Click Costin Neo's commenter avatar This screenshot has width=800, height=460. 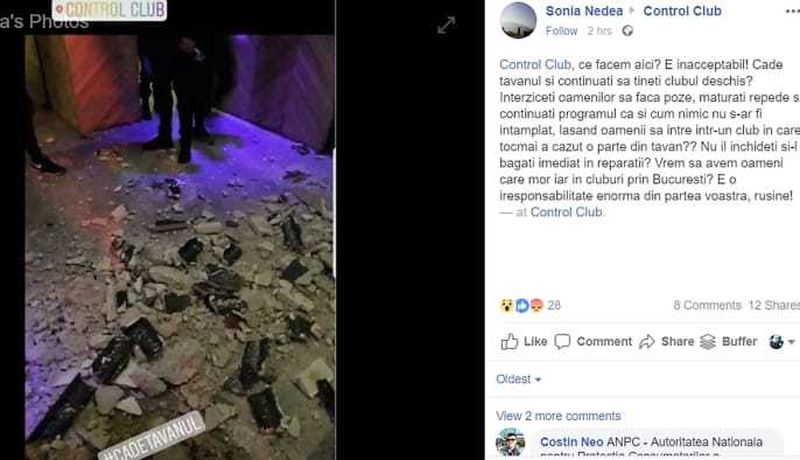tap(511, 442)
